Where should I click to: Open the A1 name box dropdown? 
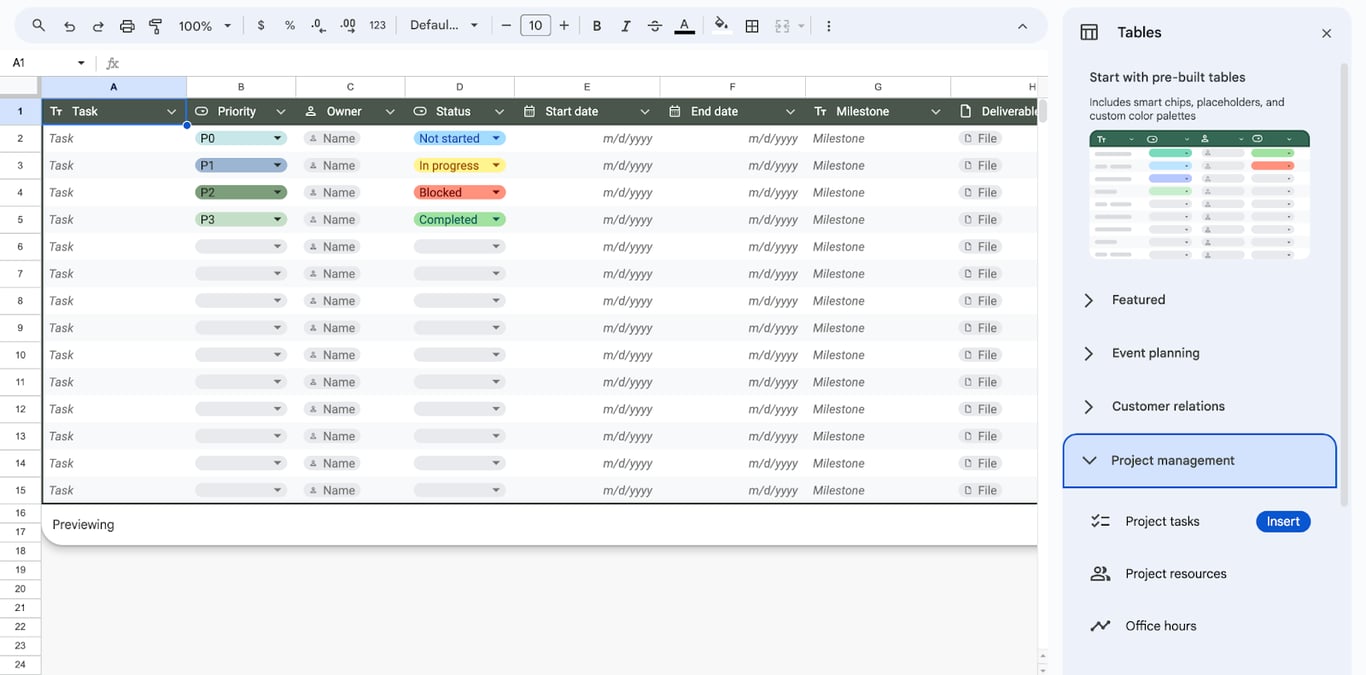point(81,63)
